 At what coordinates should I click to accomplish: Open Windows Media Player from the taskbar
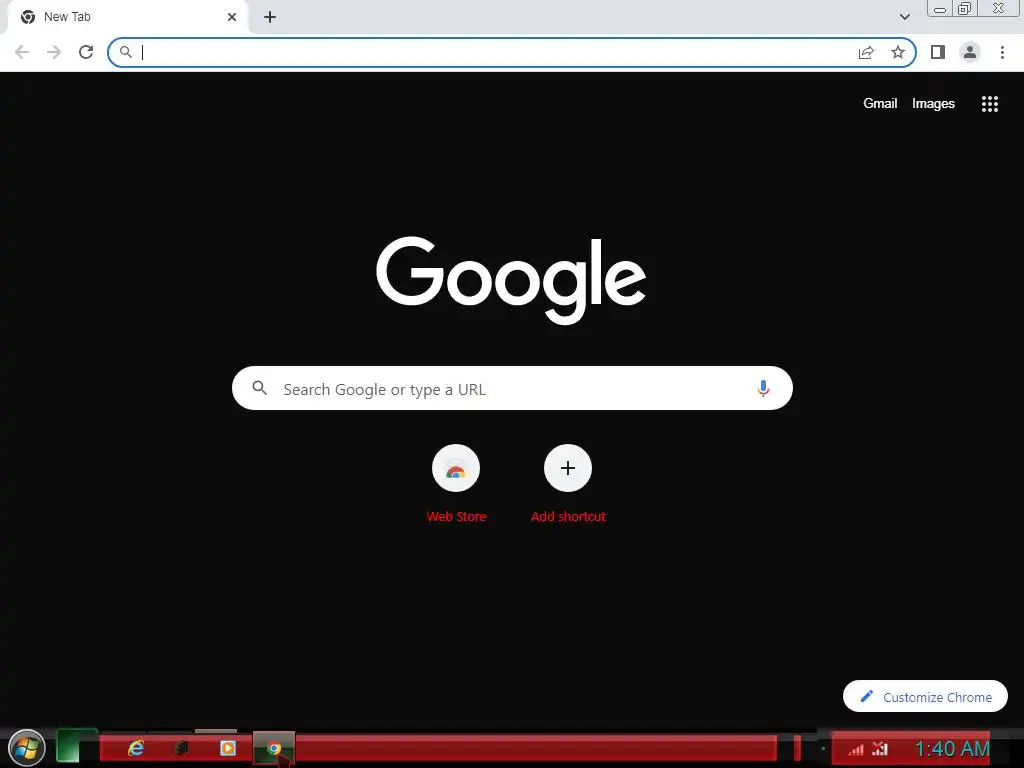pyautogui.click(x=228, y=748)
